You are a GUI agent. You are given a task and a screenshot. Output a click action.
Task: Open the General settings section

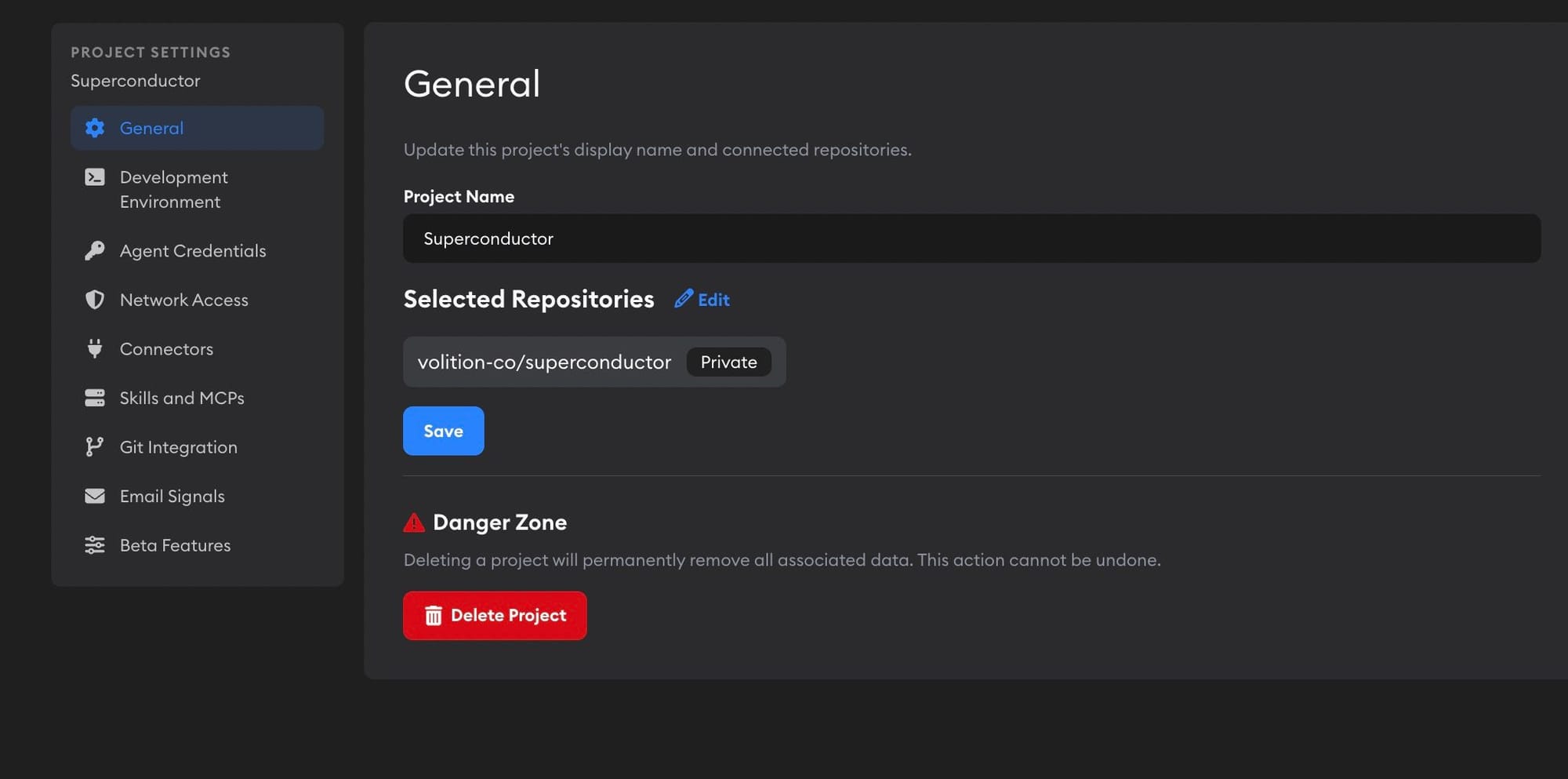(197, 128)
